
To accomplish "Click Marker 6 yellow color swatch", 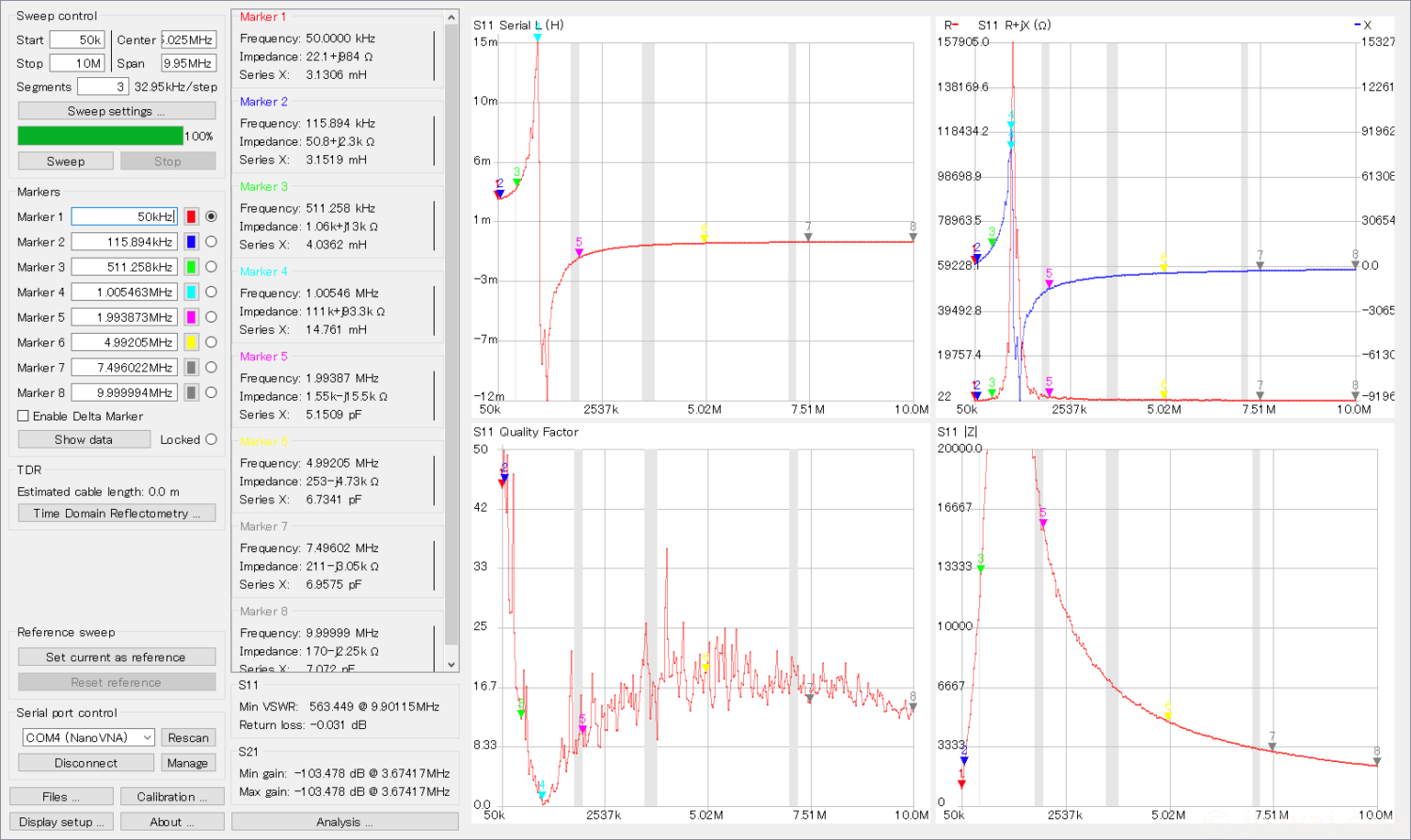I will 191,342.
